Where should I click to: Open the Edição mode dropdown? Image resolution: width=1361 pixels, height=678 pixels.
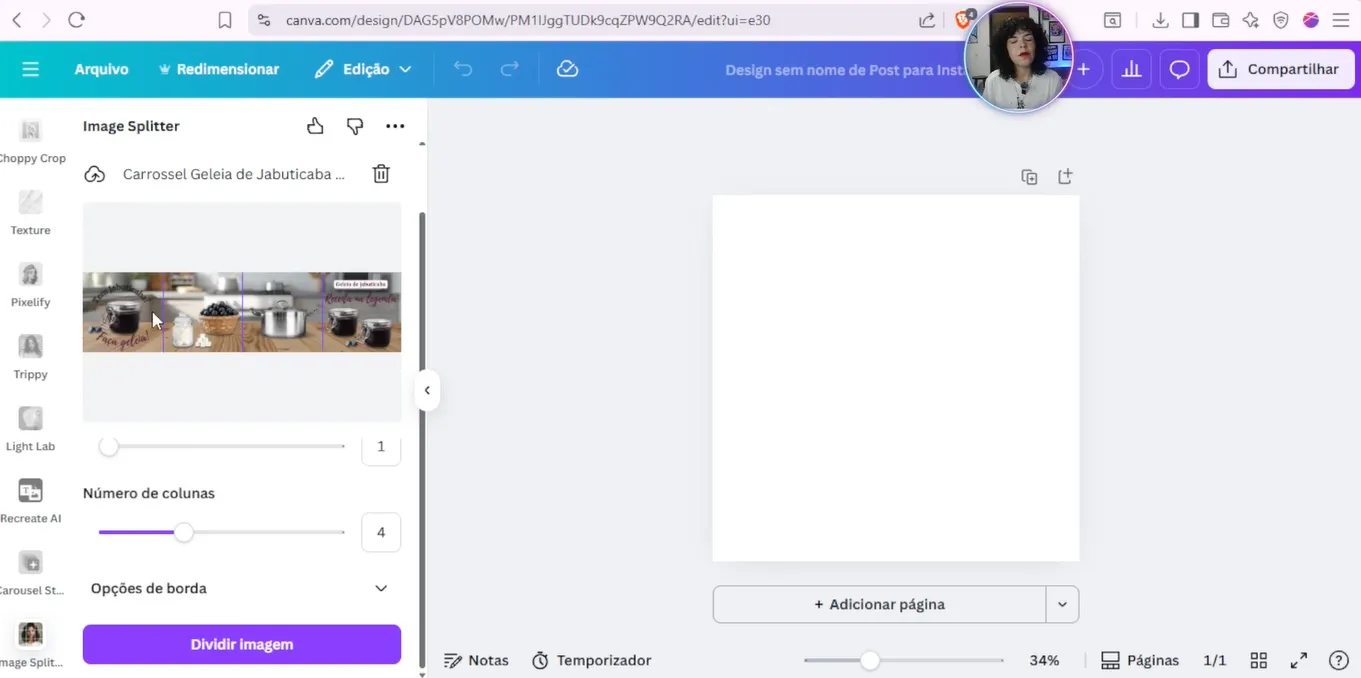(363, 69)
